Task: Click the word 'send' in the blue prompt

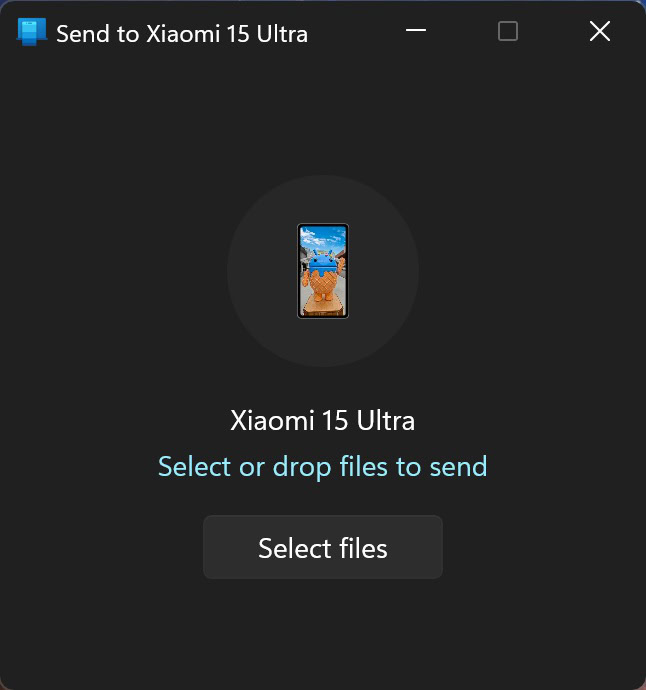Action: pos(458,466)
